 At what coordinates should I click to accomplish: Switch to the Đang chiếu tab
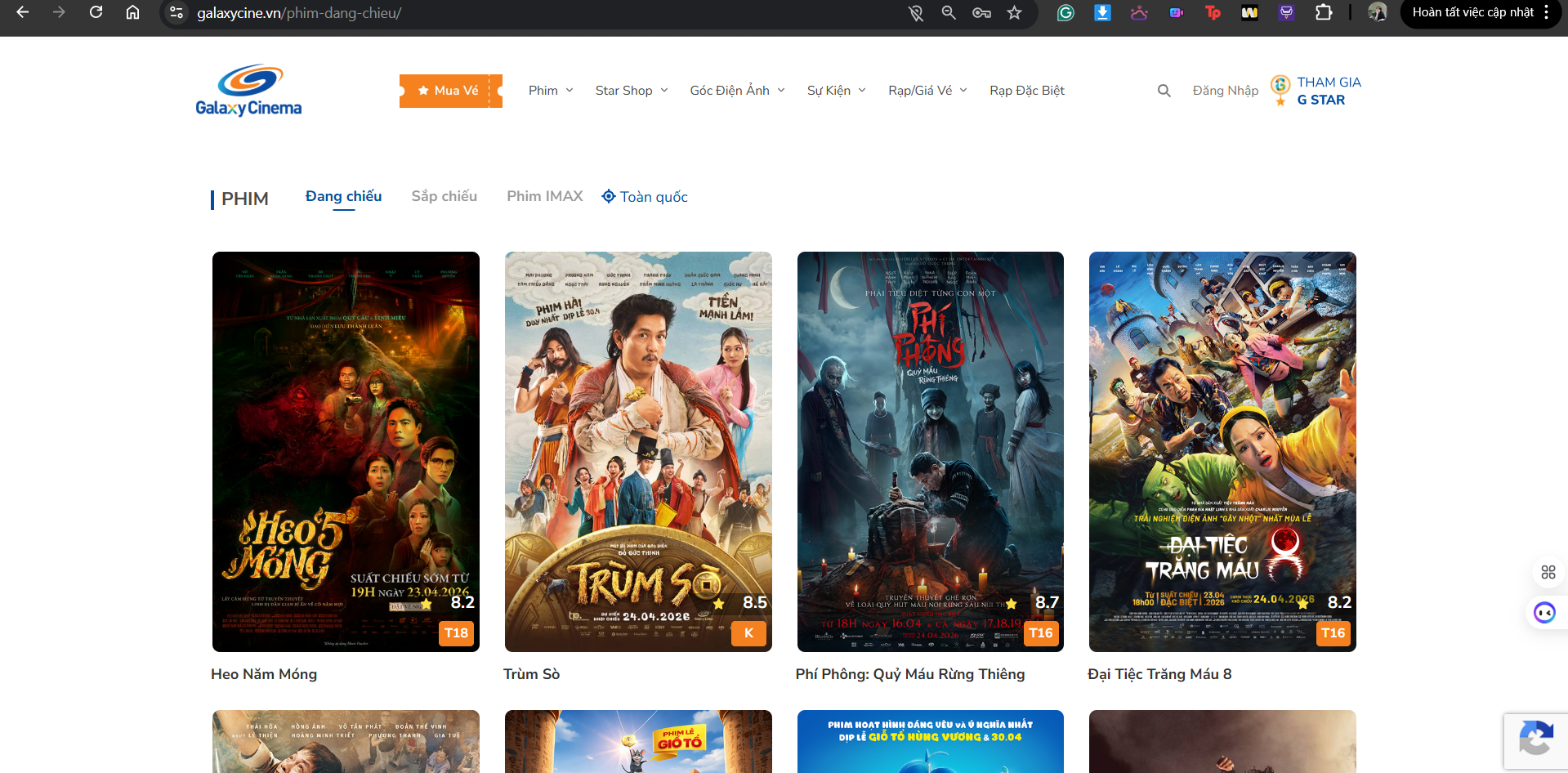click(343, 196)
